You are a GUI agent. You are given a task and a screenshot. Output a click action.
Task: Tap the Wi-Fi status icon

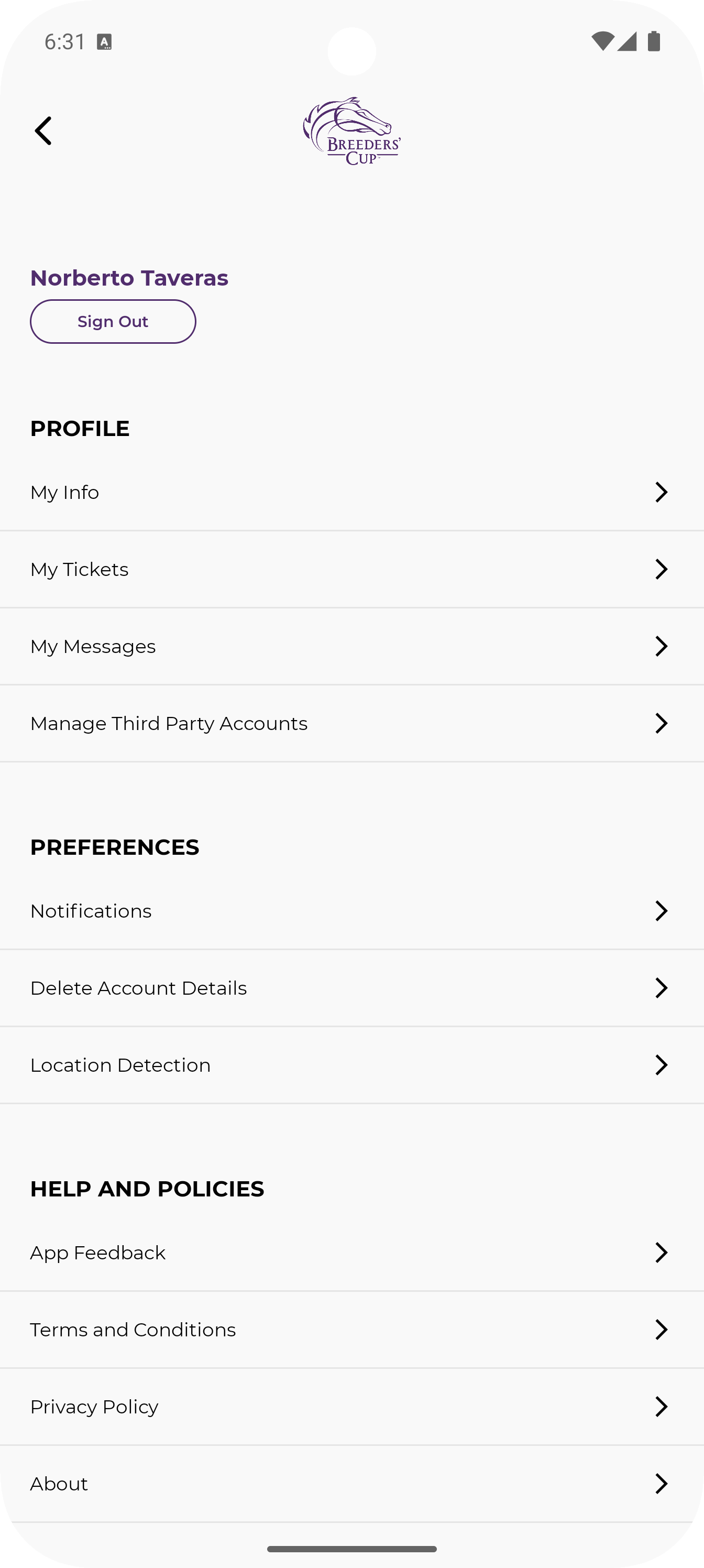[602, 41]
